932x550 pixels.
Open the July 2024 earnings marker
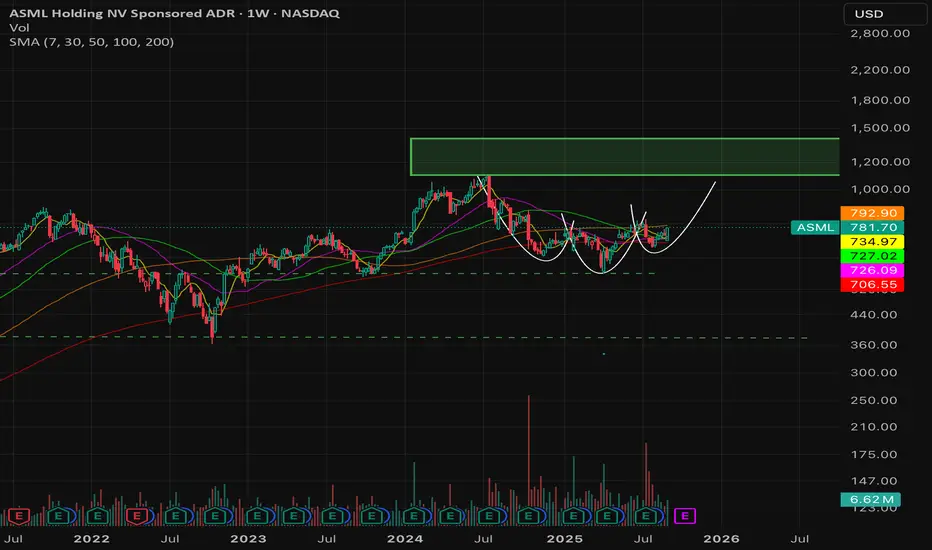tap(489, 516)
